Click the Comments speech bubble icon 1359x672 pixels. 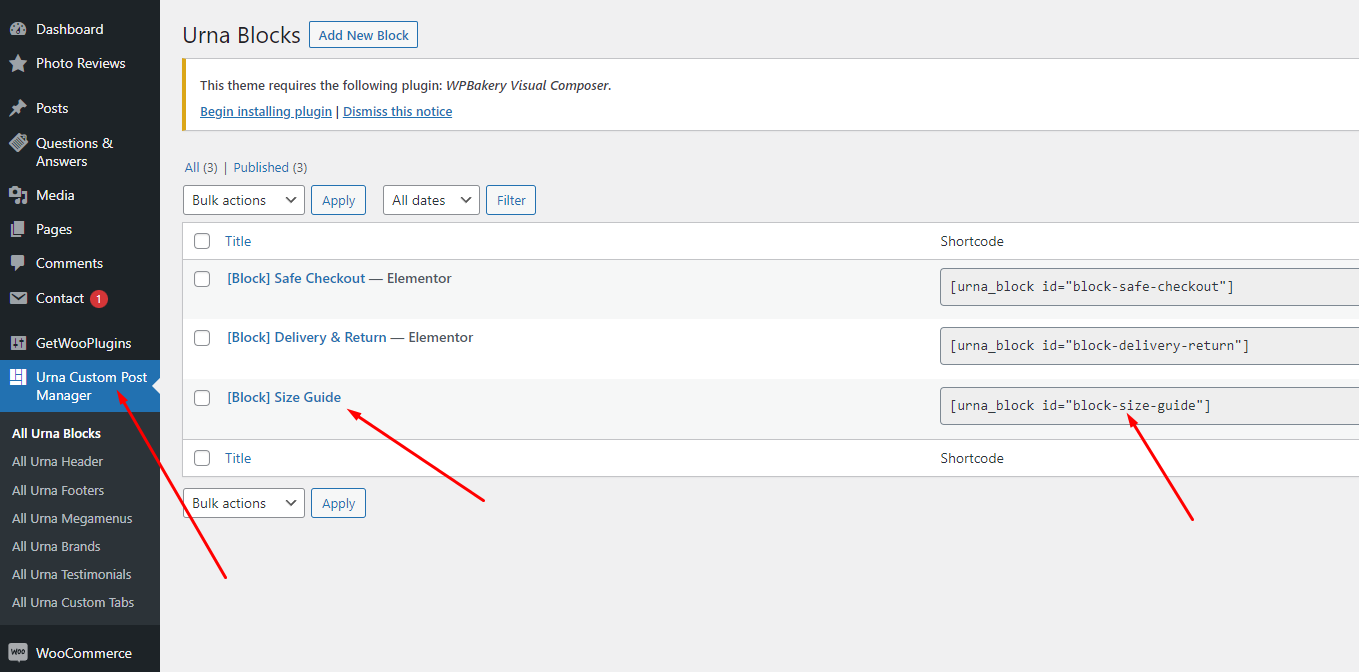click(x=18, y=263)
